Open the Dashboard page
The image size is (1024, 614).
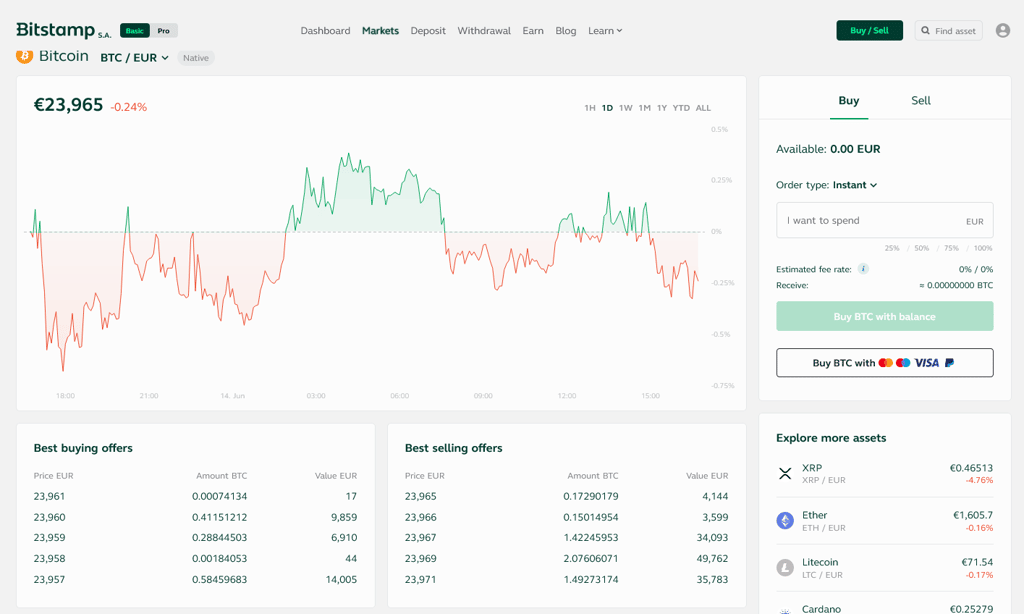pos(325,31)
